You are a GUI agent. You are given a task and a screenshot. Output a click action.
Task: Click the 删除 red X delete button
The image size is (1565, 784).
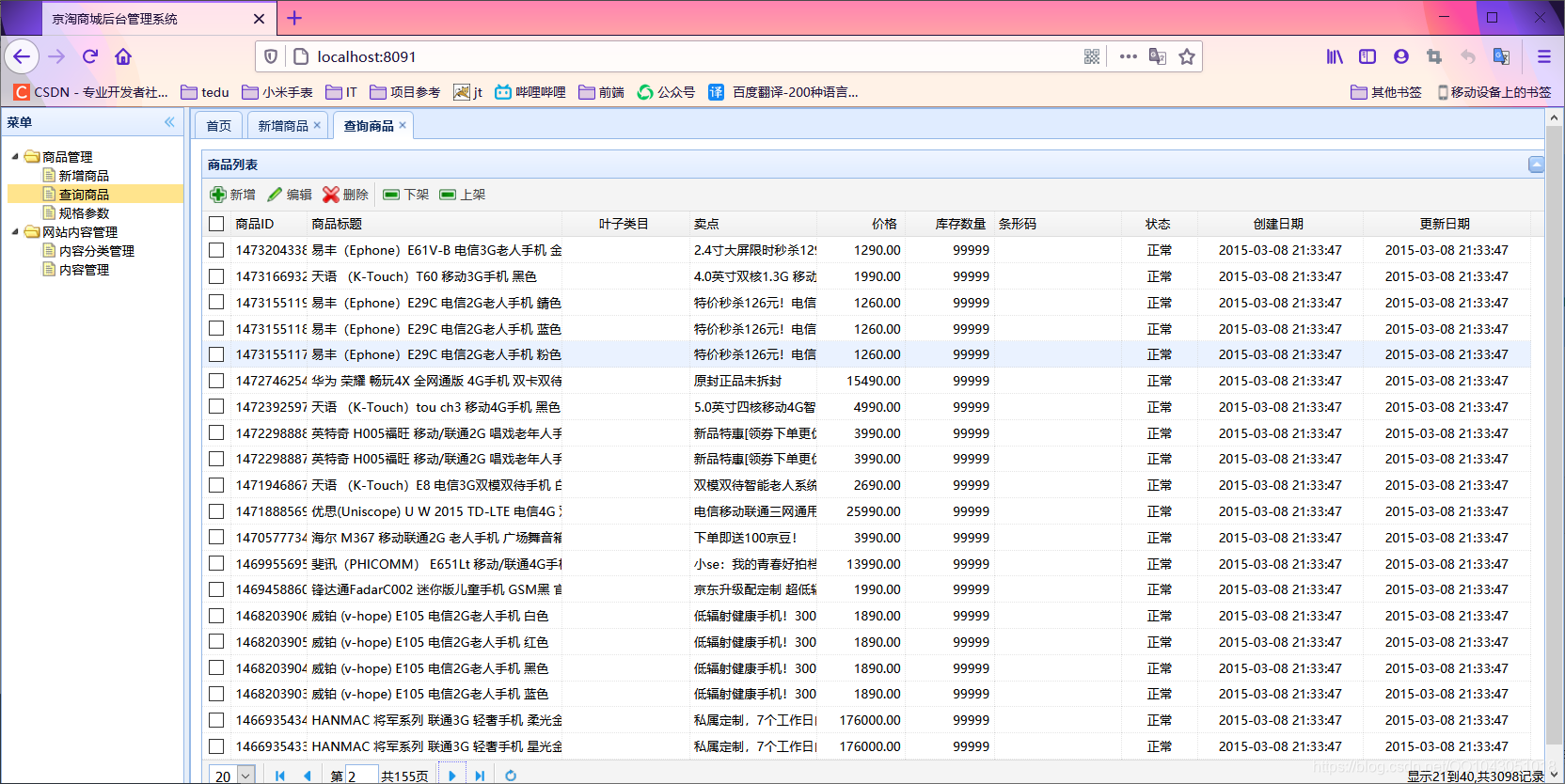[345, 195]
